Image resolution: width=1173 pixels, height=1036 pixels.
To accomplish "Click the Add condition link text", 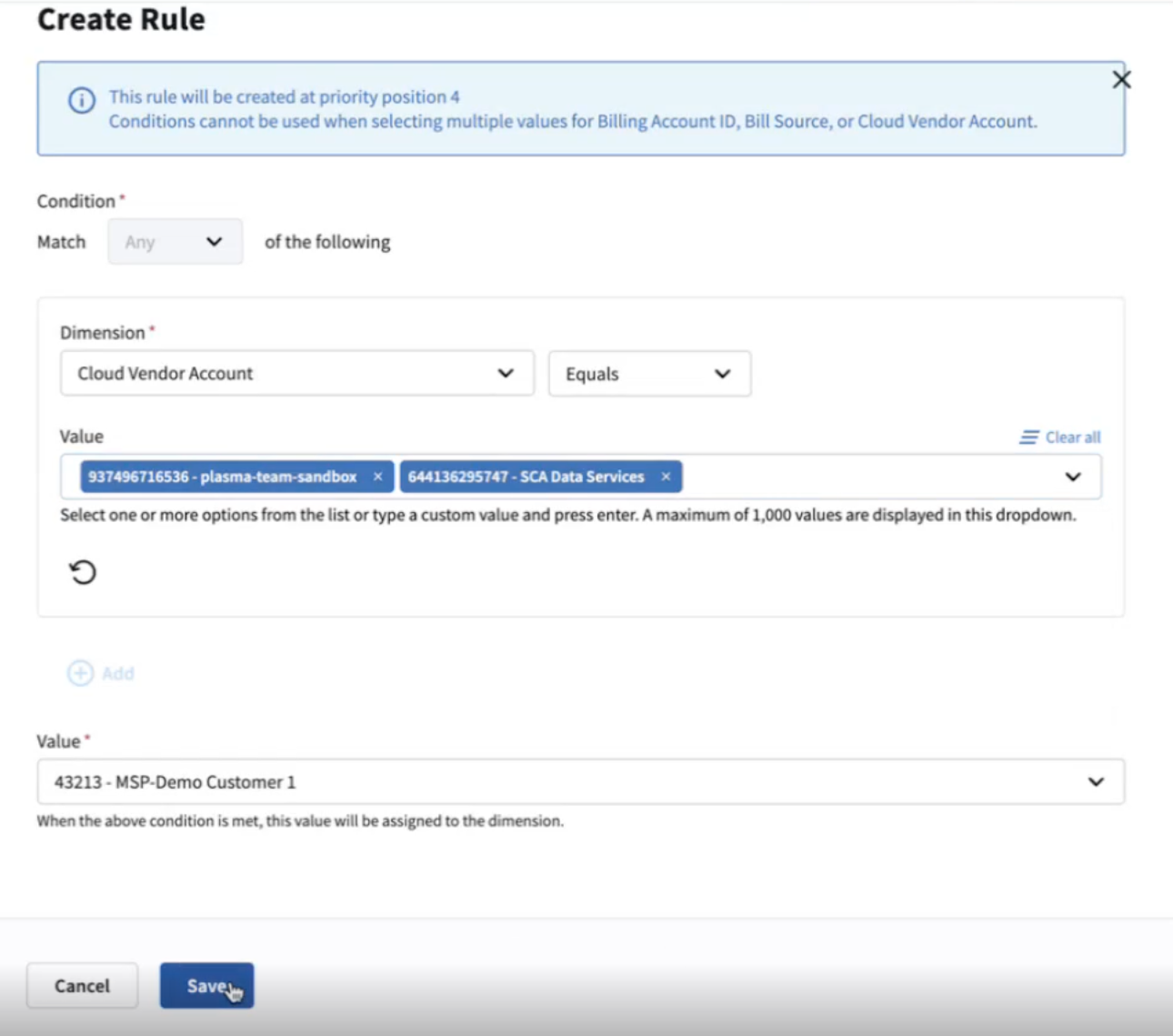I will pyautogui.click(x=118, y=674).
